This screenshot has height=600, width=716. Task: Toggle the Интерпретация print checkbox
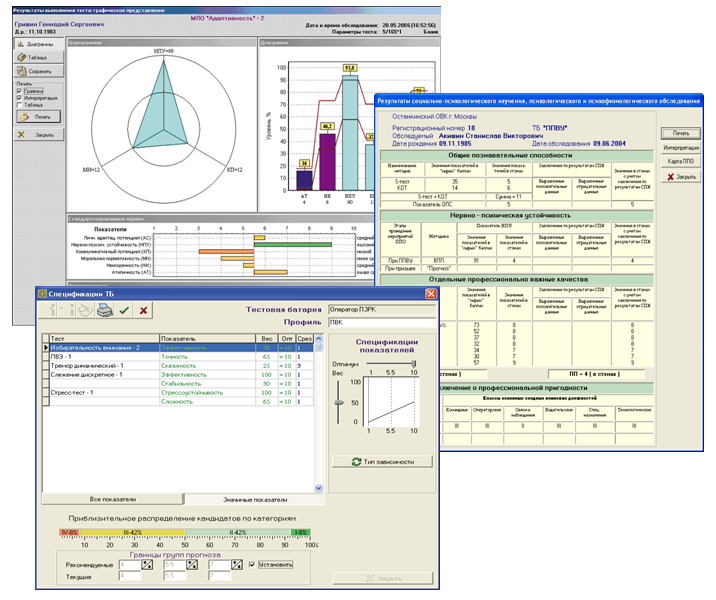[x=22, y=97]
